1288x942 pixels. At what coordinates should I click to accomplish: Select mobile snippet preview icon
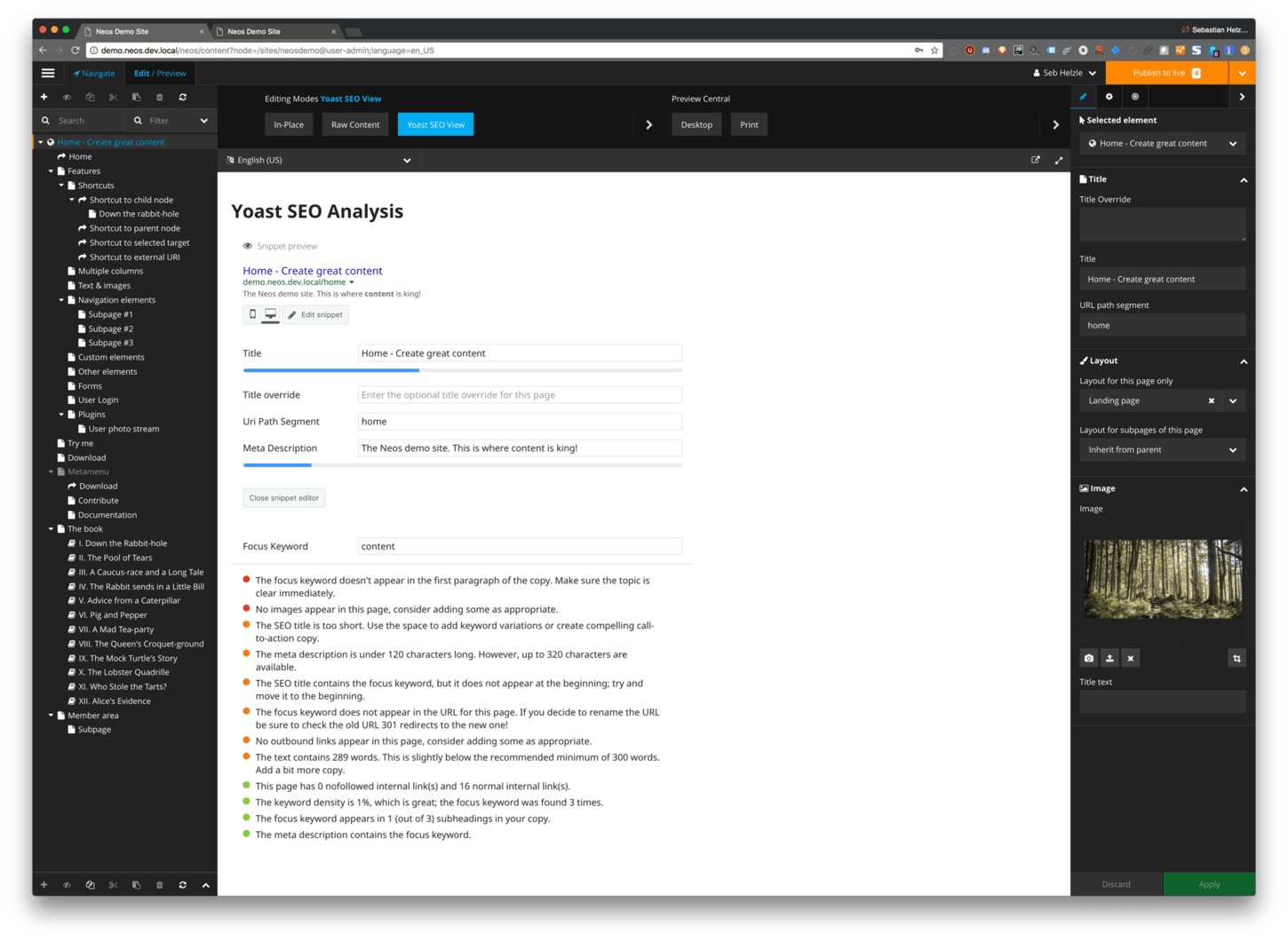click(252, 314)
